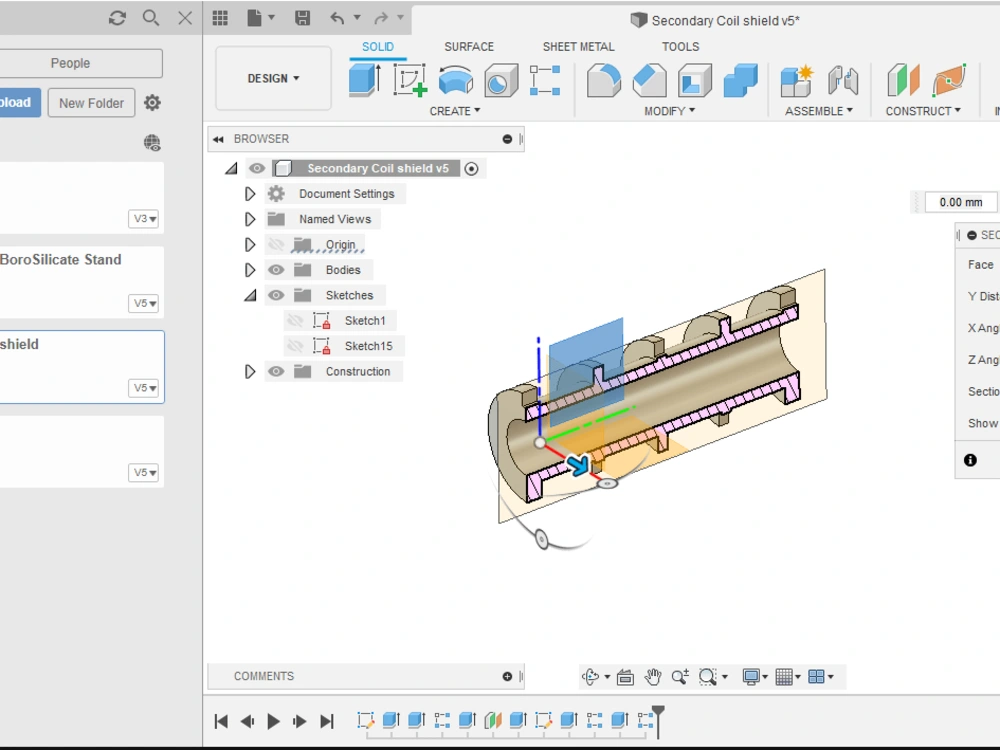Open the TOOLS ribbon tab
The image size is (1000, 750).
(x=680, y=46)
